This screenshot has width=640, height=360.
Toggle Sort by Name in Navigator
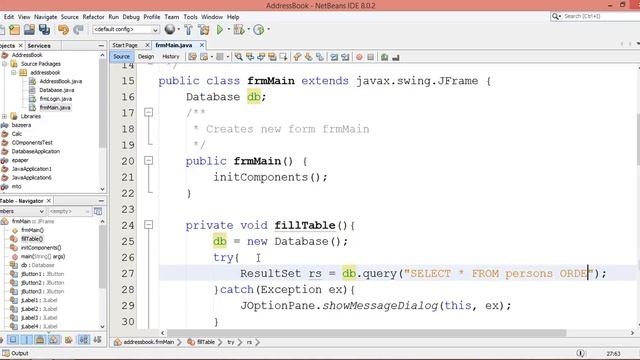pyautogui.click(x=84, y=340)
